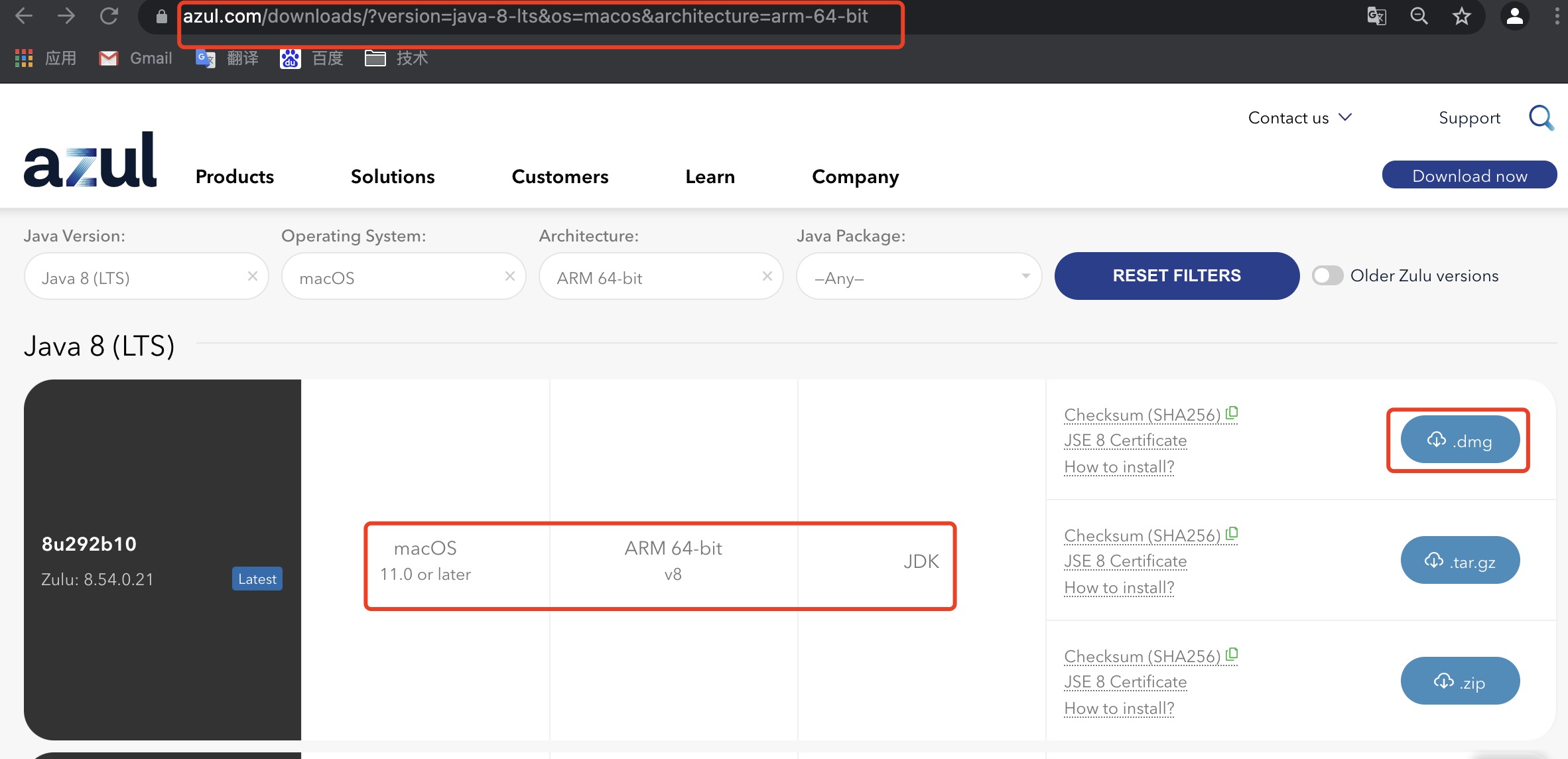Viewport: 1568px width, 759px height.
Task: Open How to install? link for .dmg
Action: tap(1119, 467)
